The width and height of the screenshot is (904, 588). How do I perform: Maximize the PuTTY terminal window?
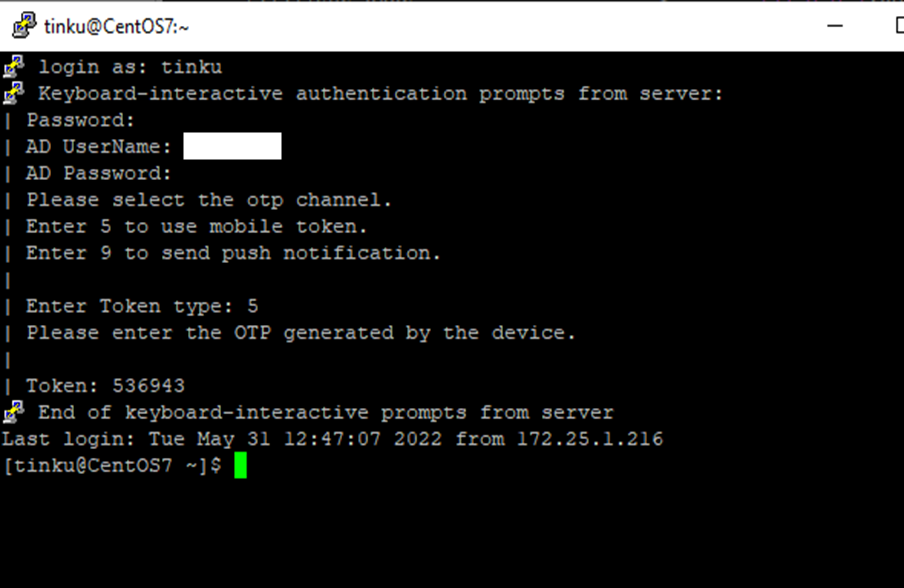(x=899, y=26)
